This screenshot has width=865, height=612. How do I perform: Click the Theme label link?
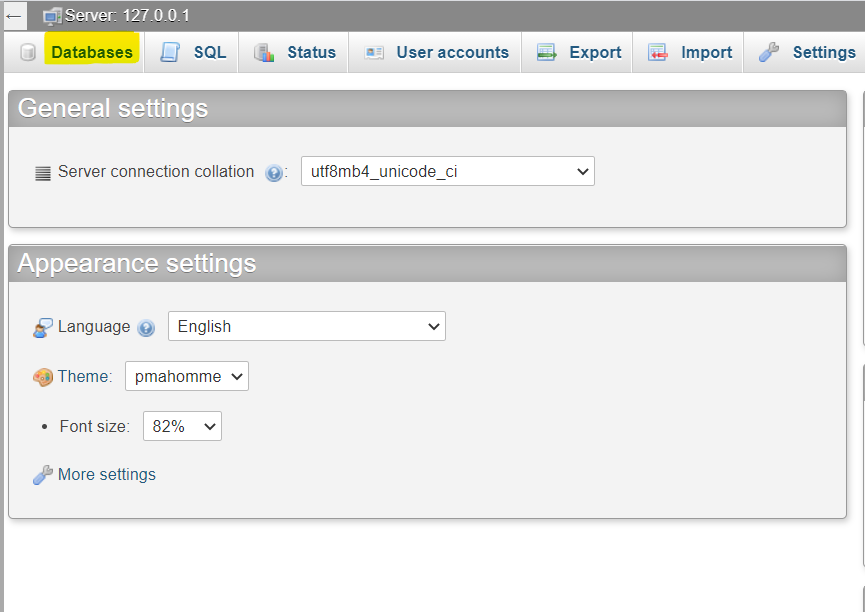(85, 376)
